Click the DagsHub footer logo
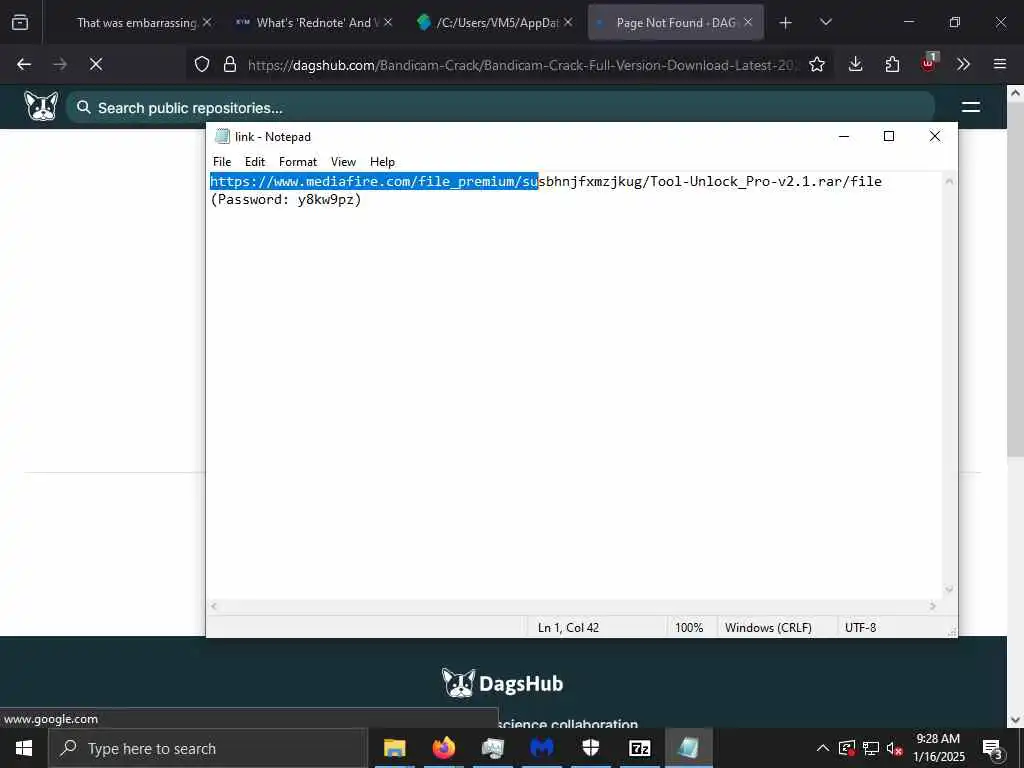 coord(502,683)
